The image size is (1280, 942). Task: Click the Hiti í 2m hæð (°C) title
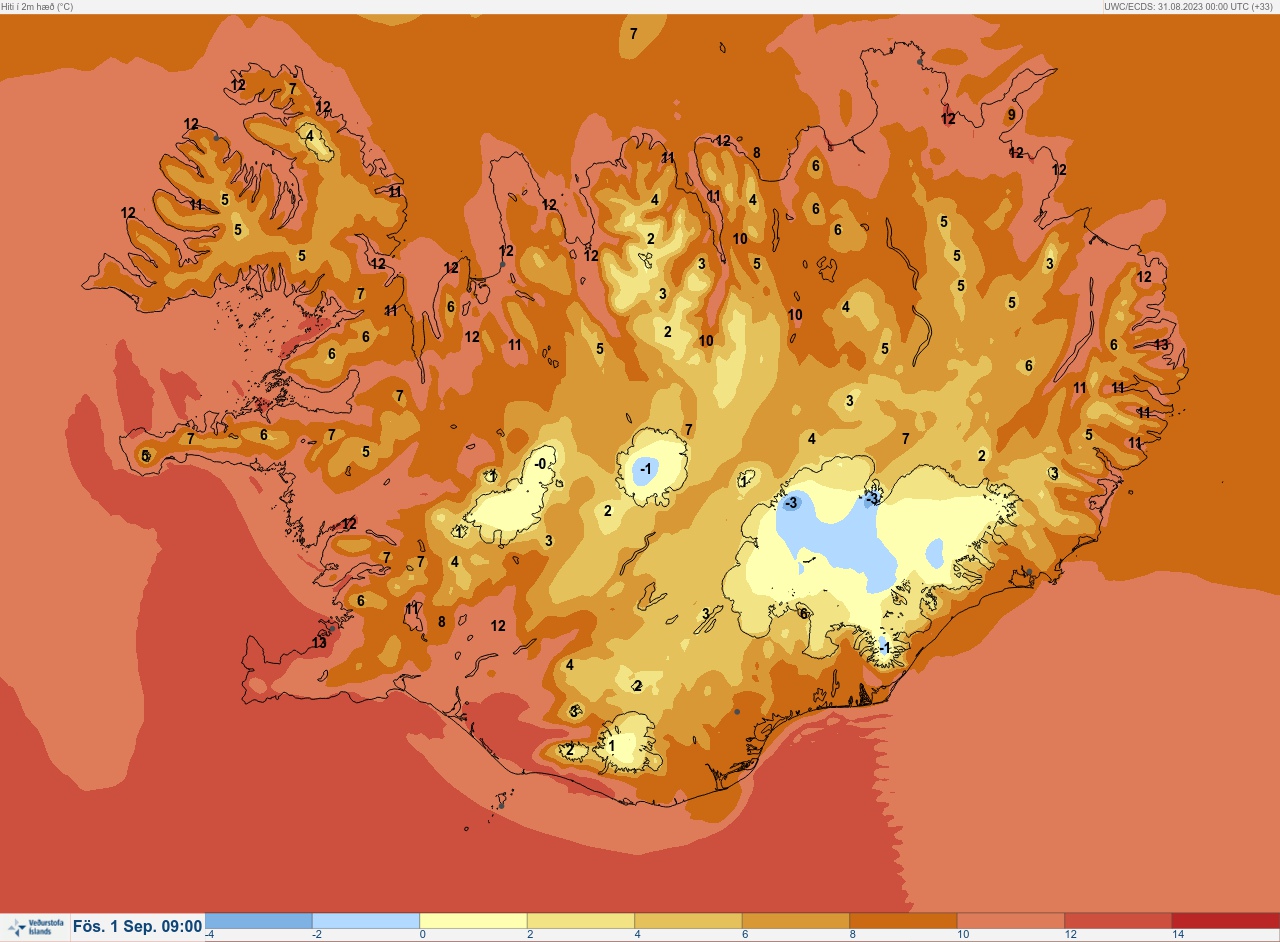(x=38, y=6)
